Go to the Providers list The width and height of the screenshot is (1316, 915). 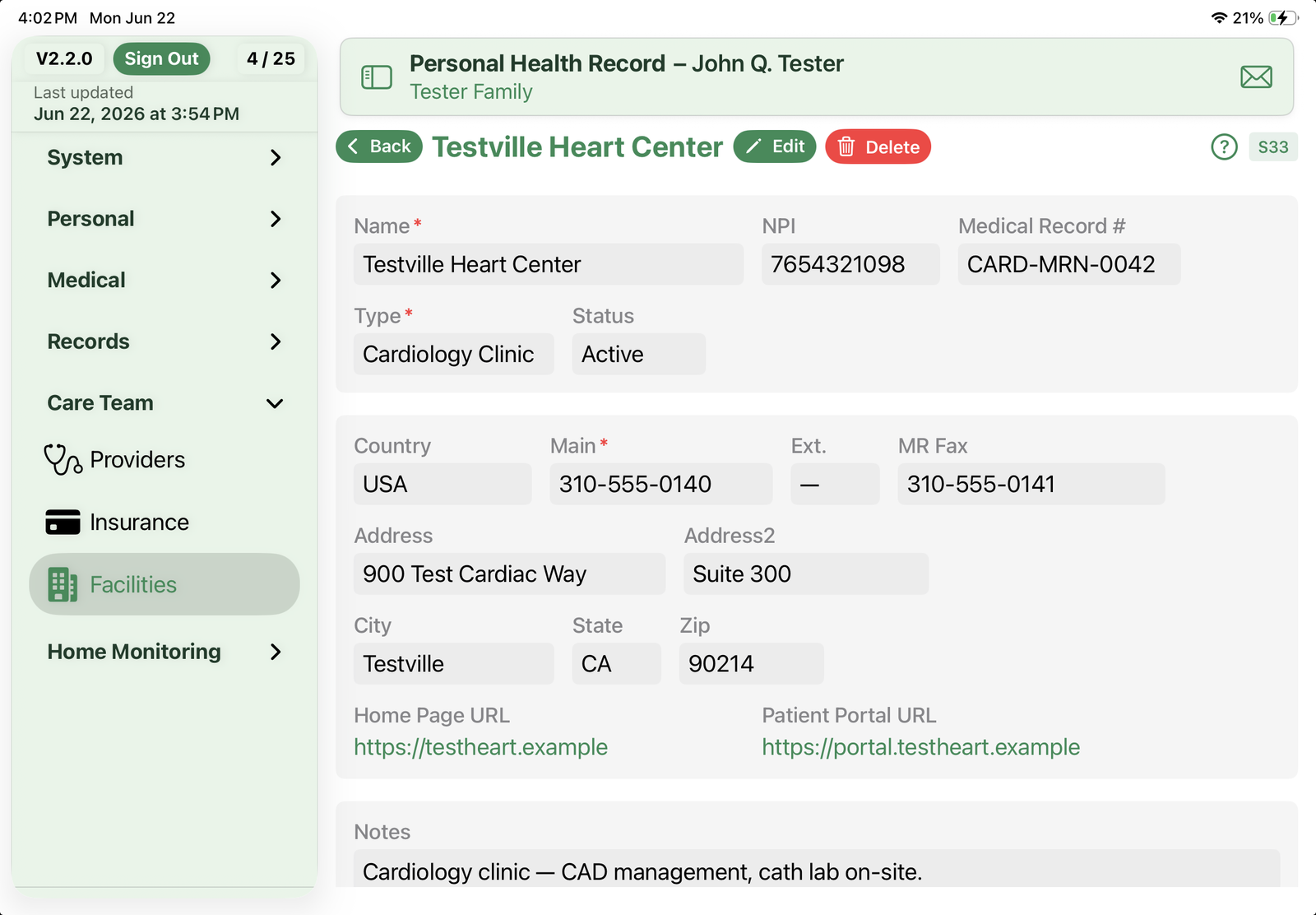pos(164,459)
